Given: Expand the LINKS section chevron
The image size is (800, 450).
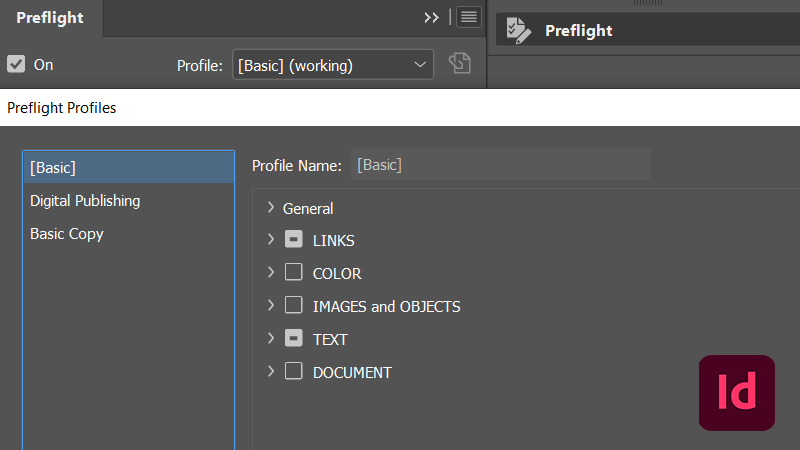Looking at the screenshot, I should (270, 240).
